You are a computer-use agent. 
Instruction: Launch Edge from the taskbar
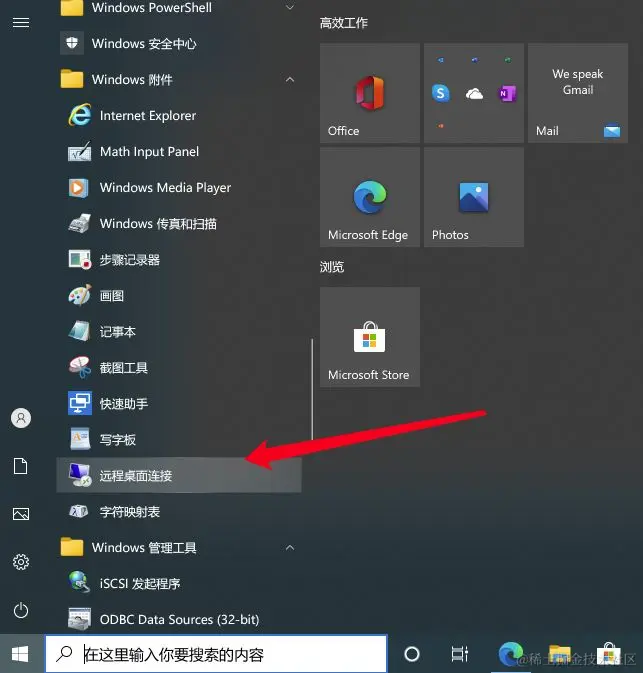pos(510,654)
